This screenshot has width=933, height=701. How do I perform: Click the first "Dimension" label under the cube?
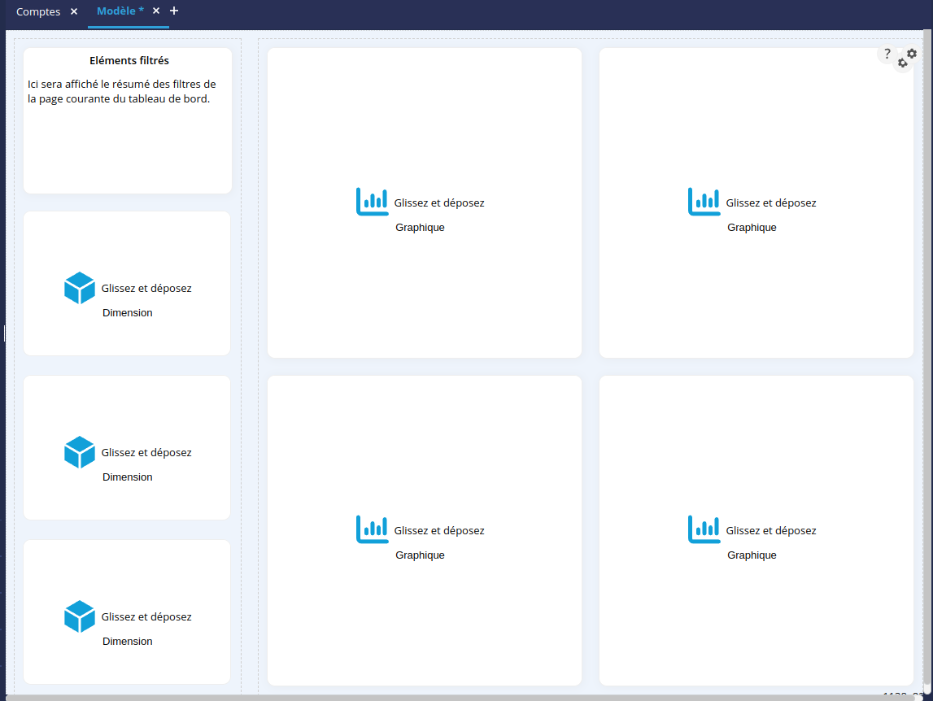127,313
